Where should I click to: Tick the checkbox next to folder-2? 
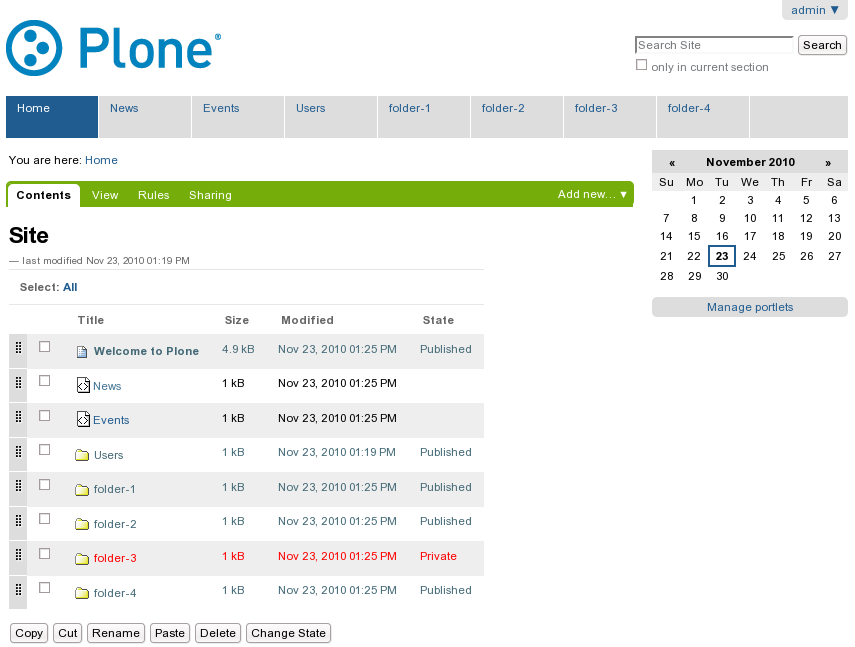coord(45,519)
